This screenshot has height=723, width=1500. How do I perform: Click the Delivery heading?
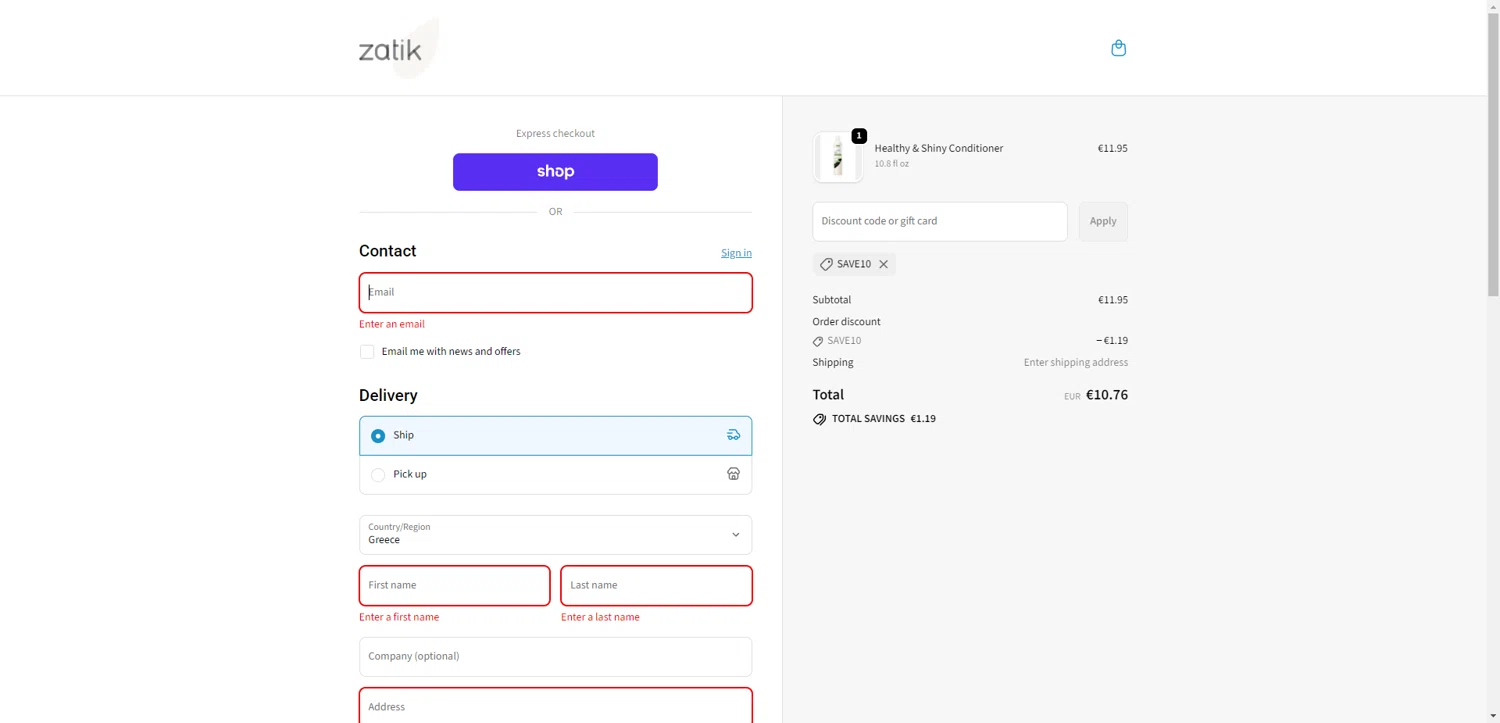tap(388, 396)
